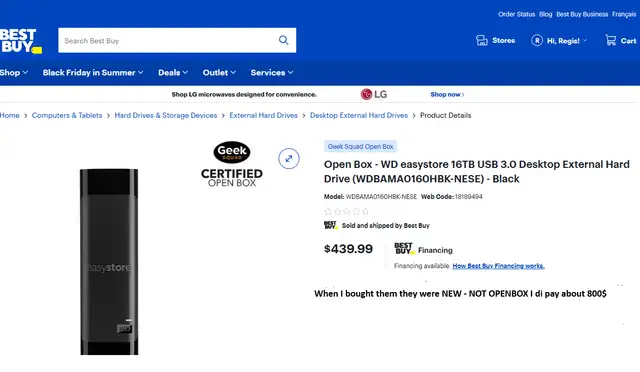This screenshot has width=640, height=372.
Task: Open the Outlet menu
Action: (x=219, y=73)
